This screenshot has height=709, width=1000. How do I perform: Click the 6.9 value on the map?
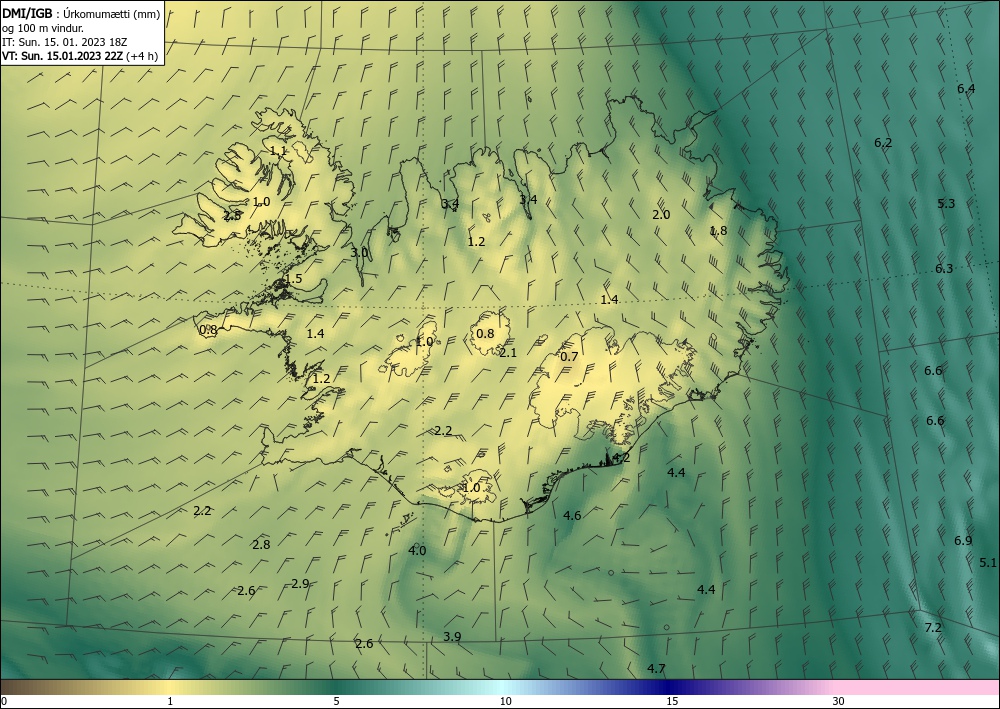963,541
